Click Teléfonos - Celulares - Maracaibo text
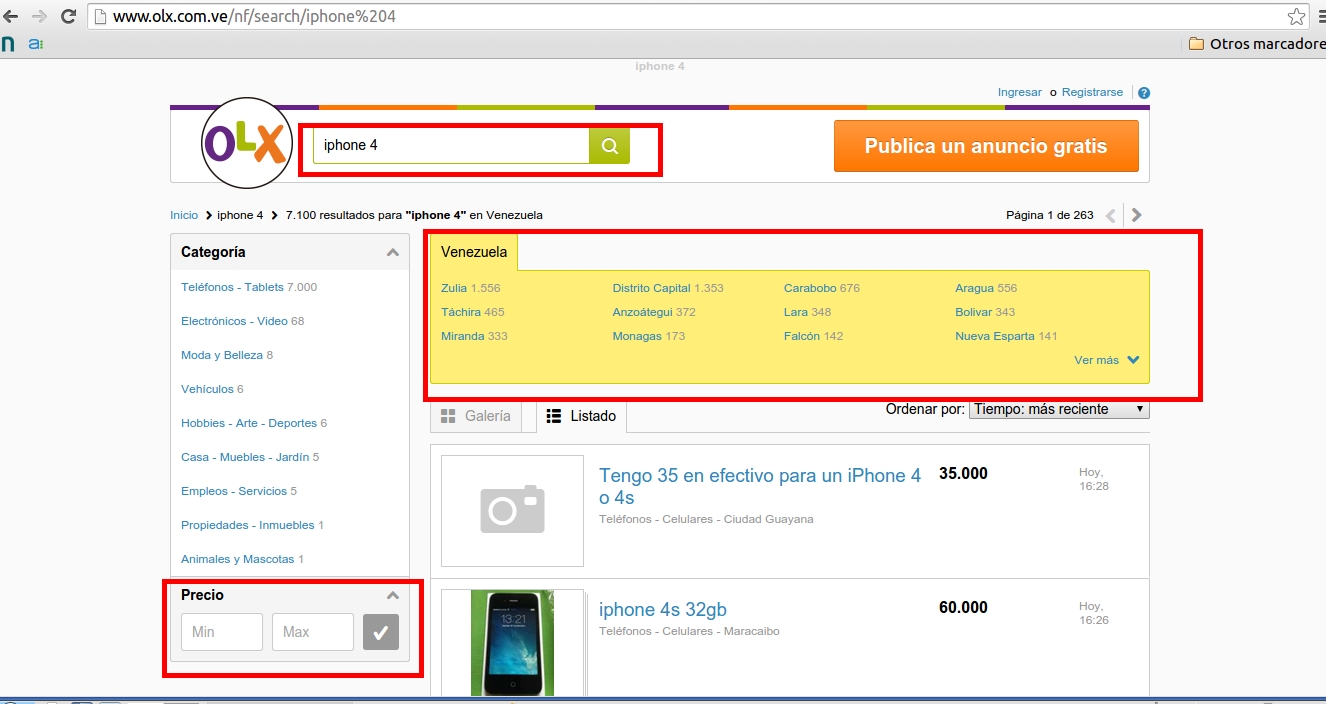 [x=689, y=631]
